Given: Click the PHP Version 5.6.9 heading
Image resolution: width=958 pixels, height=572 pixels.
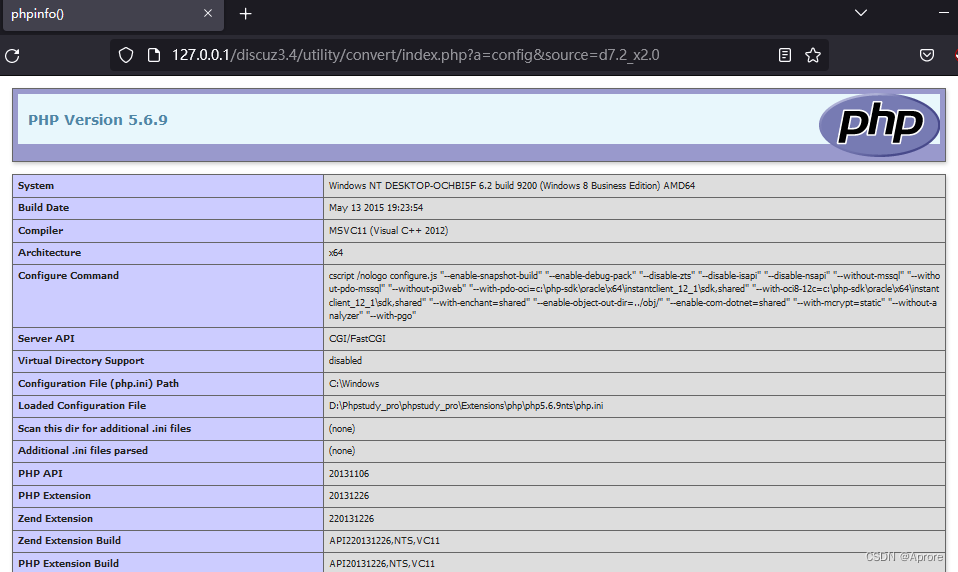Looking at the screenshot, I should [98, 120].
